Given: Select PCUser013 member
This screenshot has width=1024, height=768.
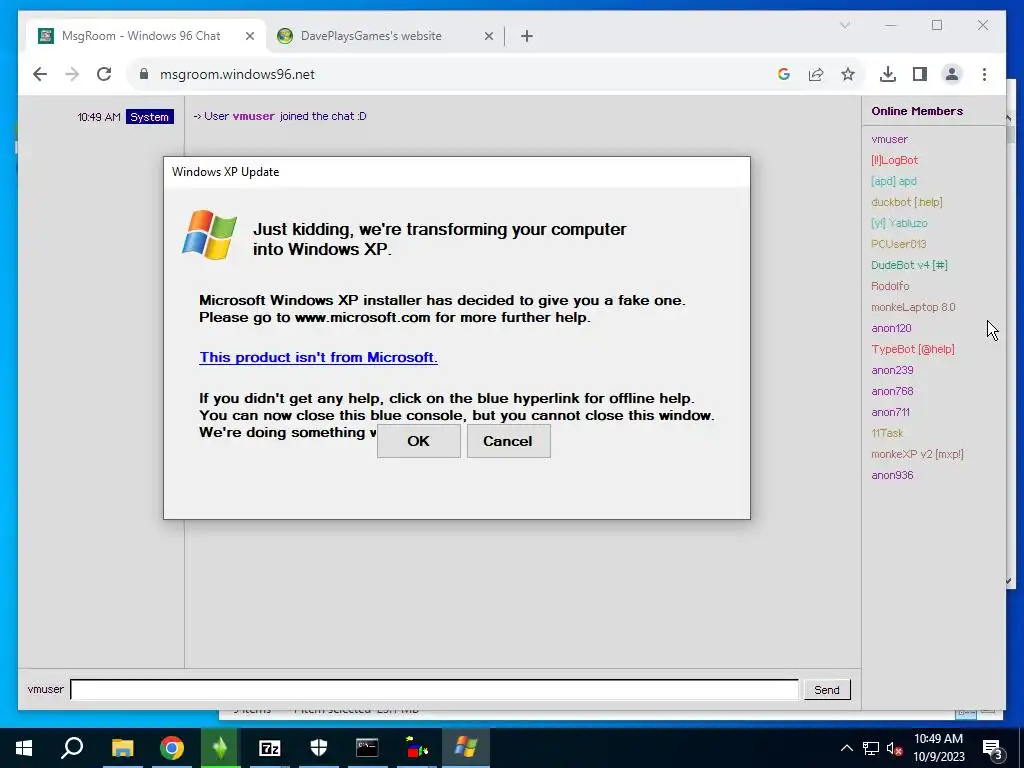Looking at the screenshot, I should click(898, 244).
